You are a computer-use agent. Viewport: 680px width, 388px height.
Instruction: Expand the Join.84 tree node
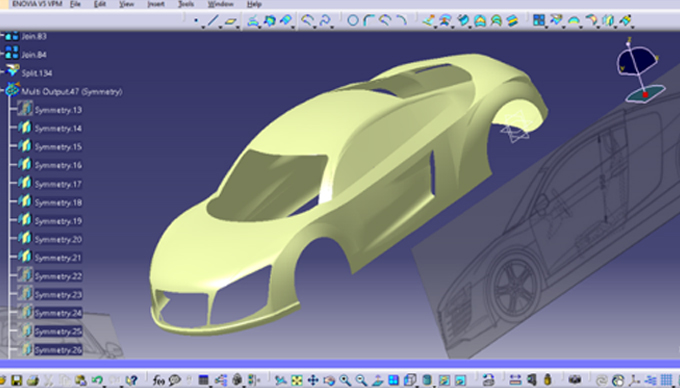[2, 54]
